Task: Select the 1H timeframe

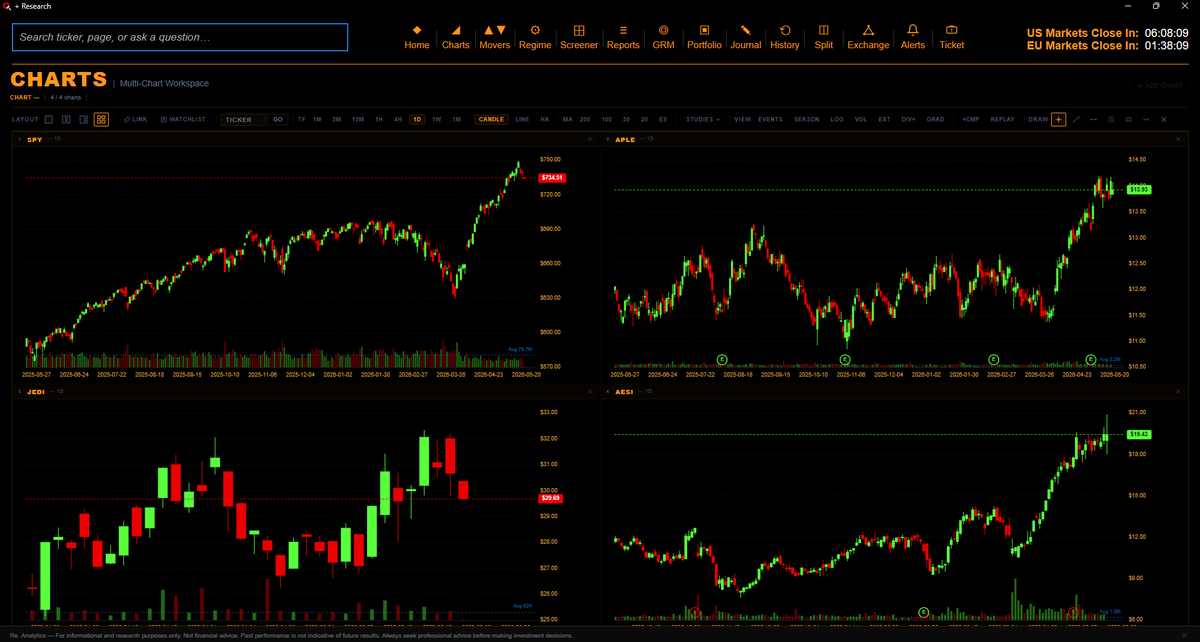Action: tap(379, 119)
